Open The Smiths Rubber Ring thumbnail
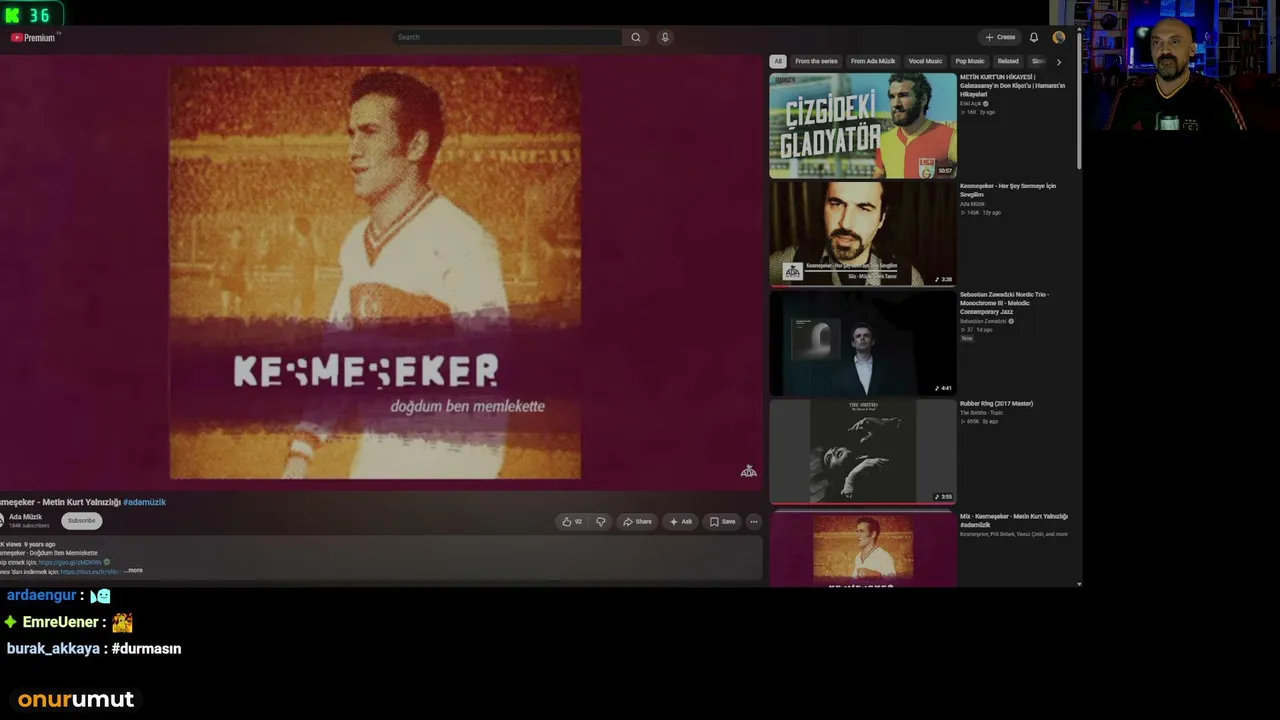This screenshot has width=1280, height=720. point(863,452)
